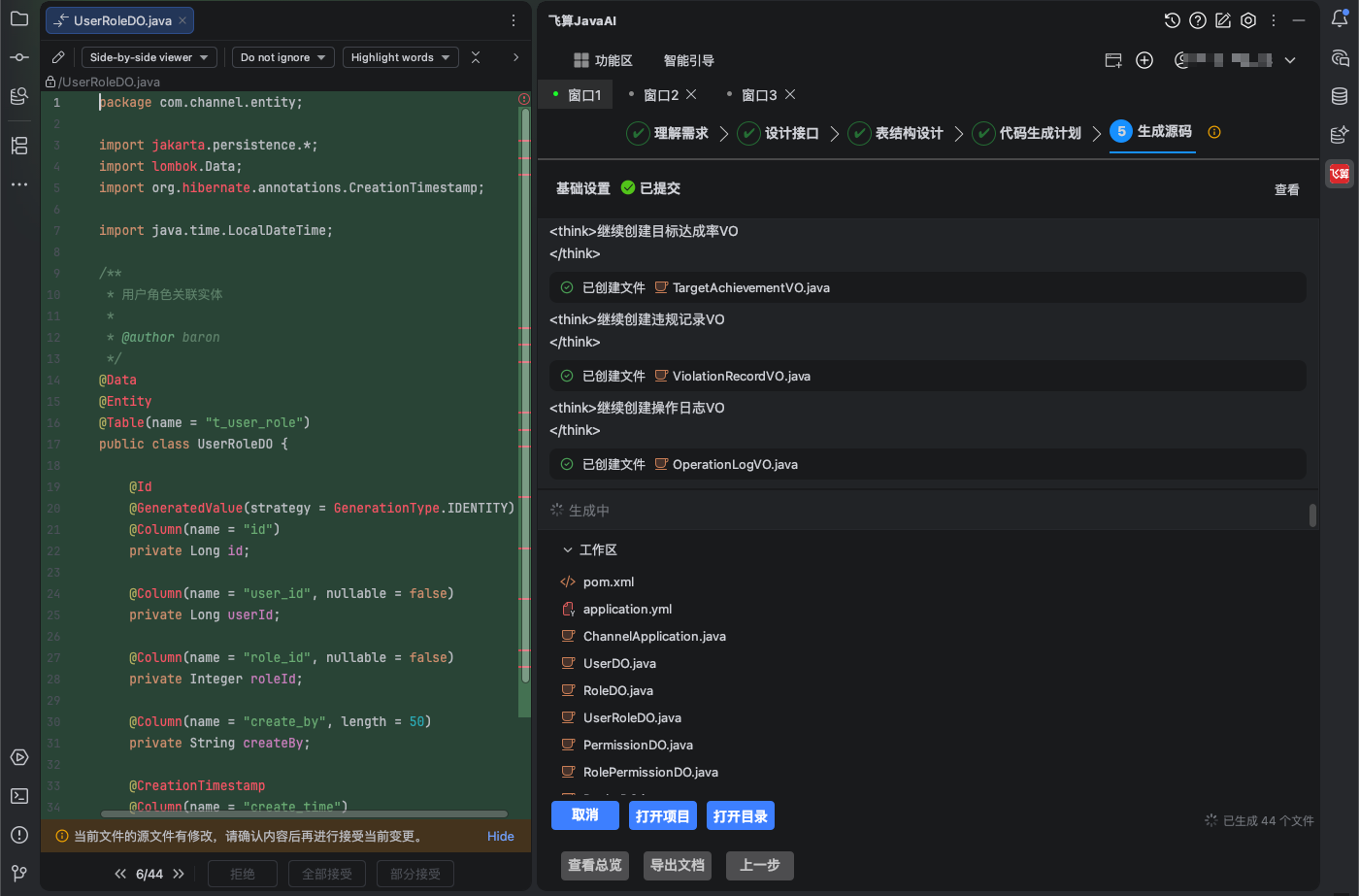Image resolution: width=1359 pixels, height=896 pixels.
Task: Close the 窗口2 tab
Action: (691, 94)
